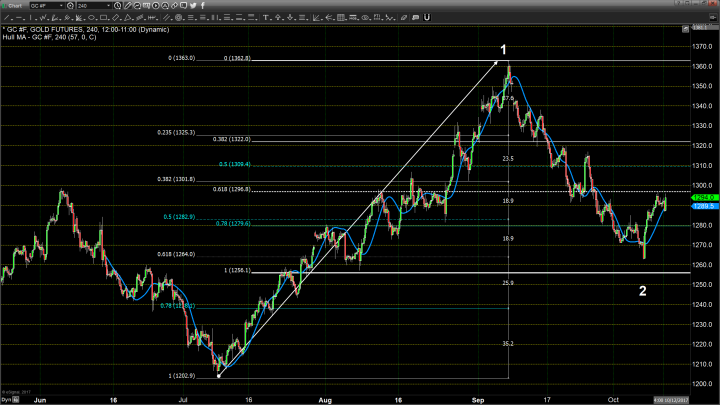
Task: Toggle the eye visibility icon in toolbar
Action: pyautogui.click(x=365, y=17)
